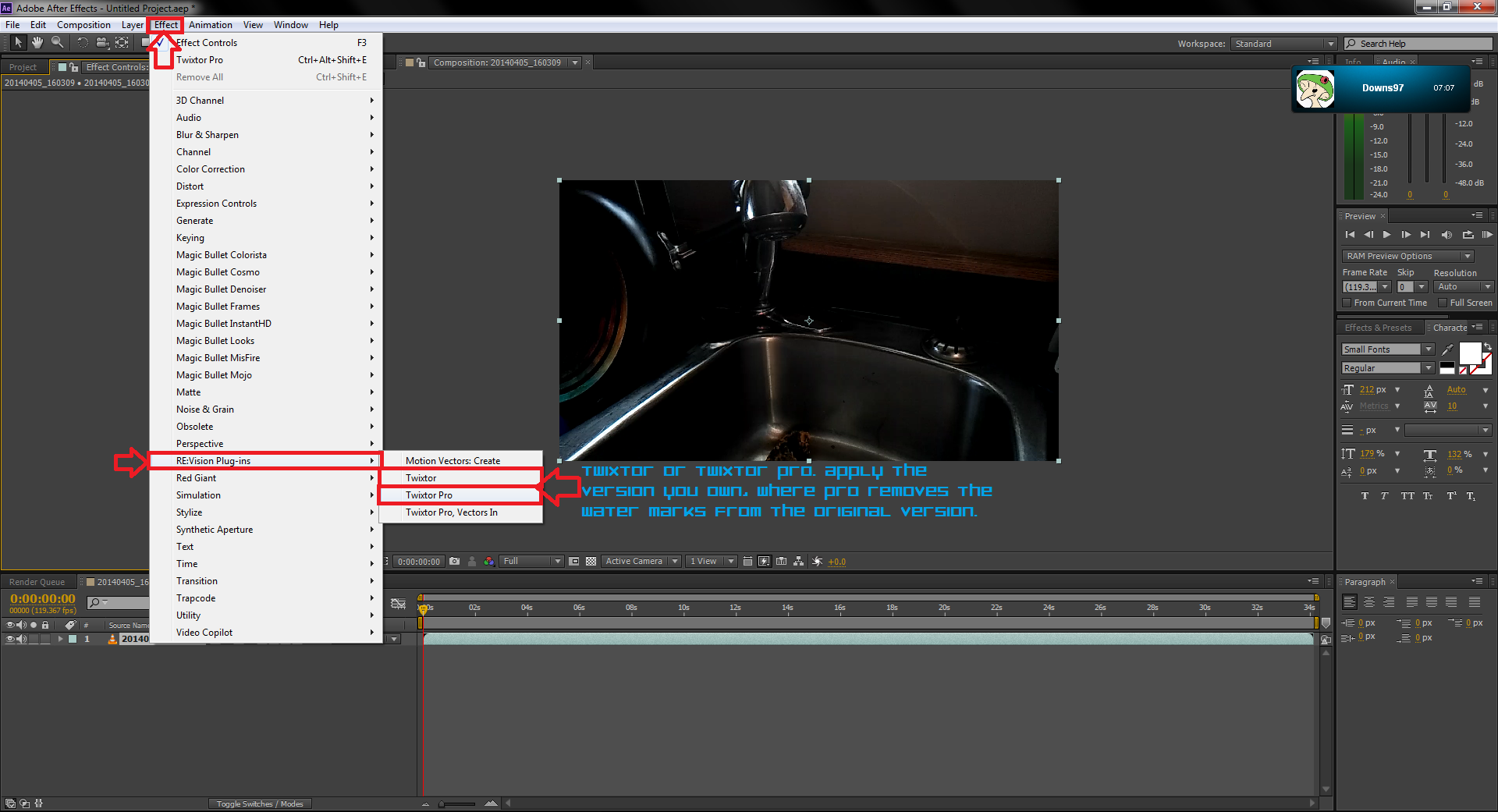This screenshot has height=812, width=1498.
Task: Open the Workspace Standard dropdown
Action: (1284, 44)
